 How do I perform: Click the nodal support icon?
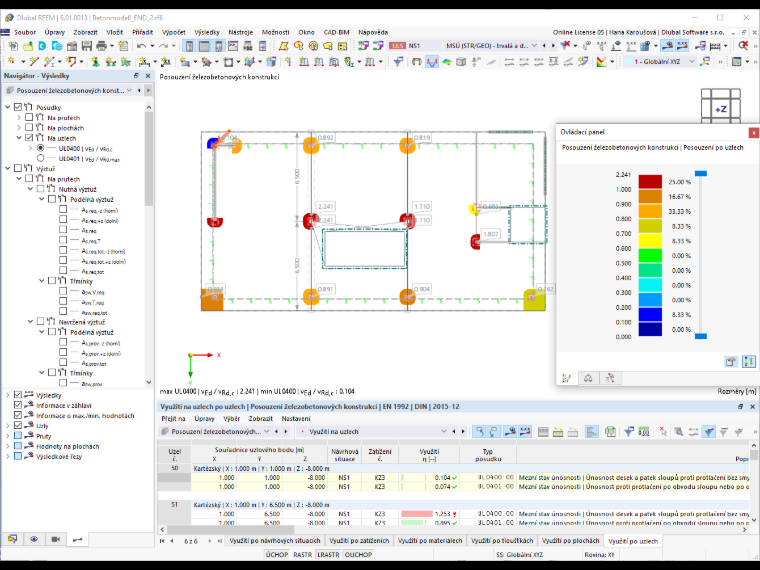pyautogui.click(x=95, y=62)
